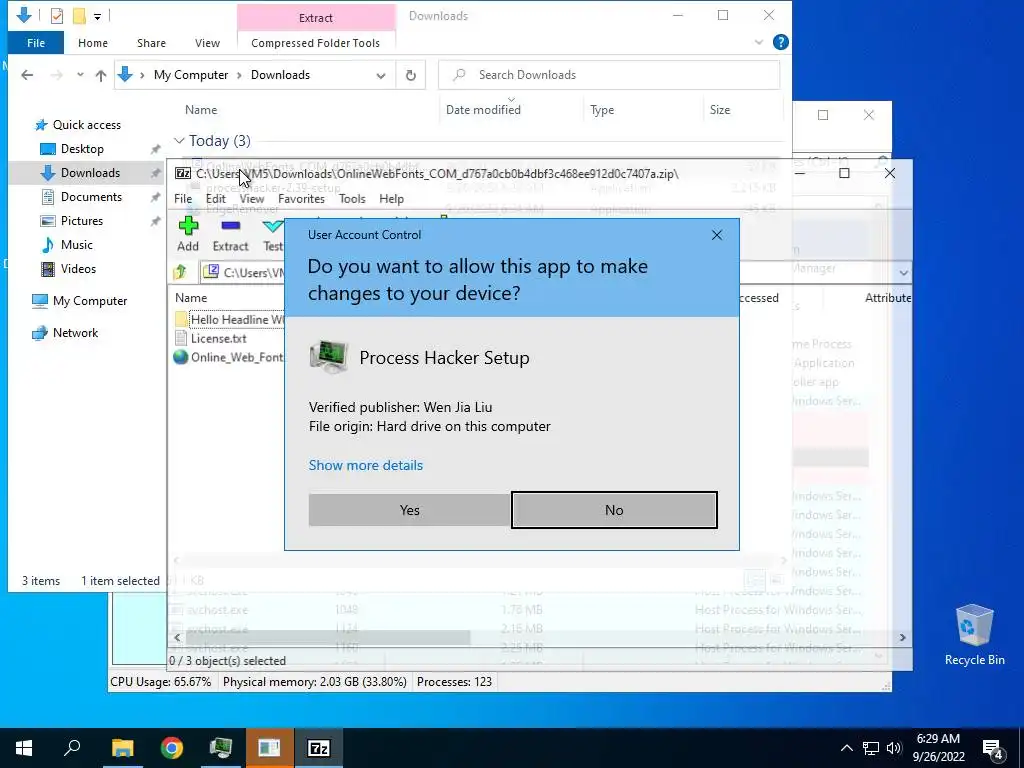Collapse the Today (3) group
The image size is (1024, 768).
click(179, 140)
